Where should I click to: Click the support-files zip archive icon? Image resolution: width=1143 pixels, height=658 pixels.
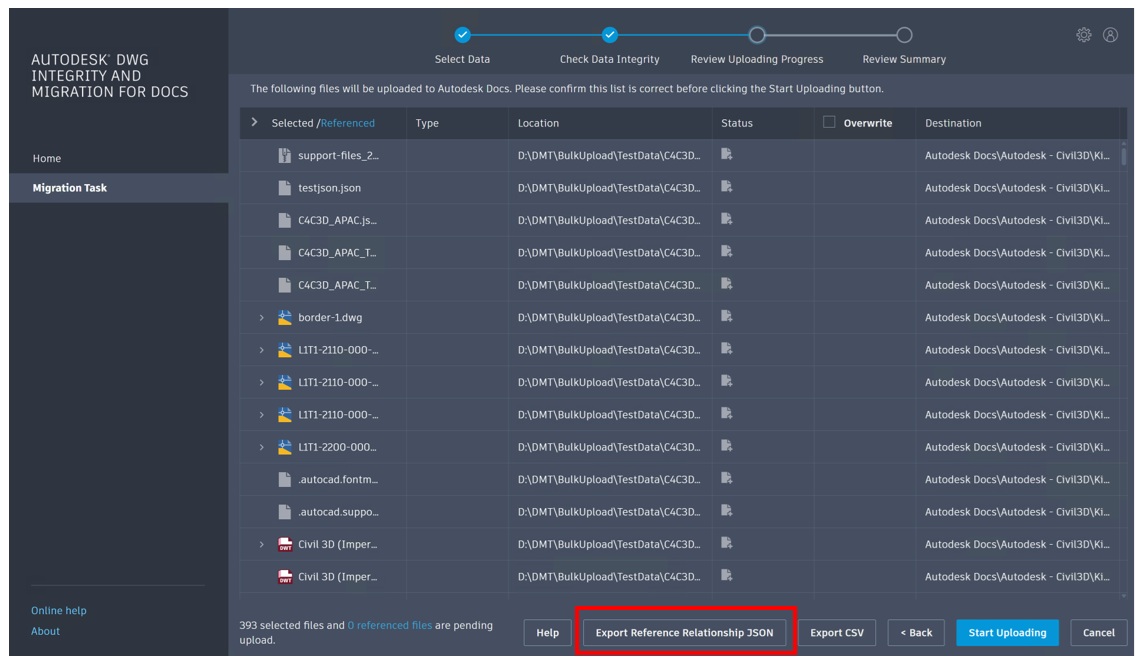[284, 155]
